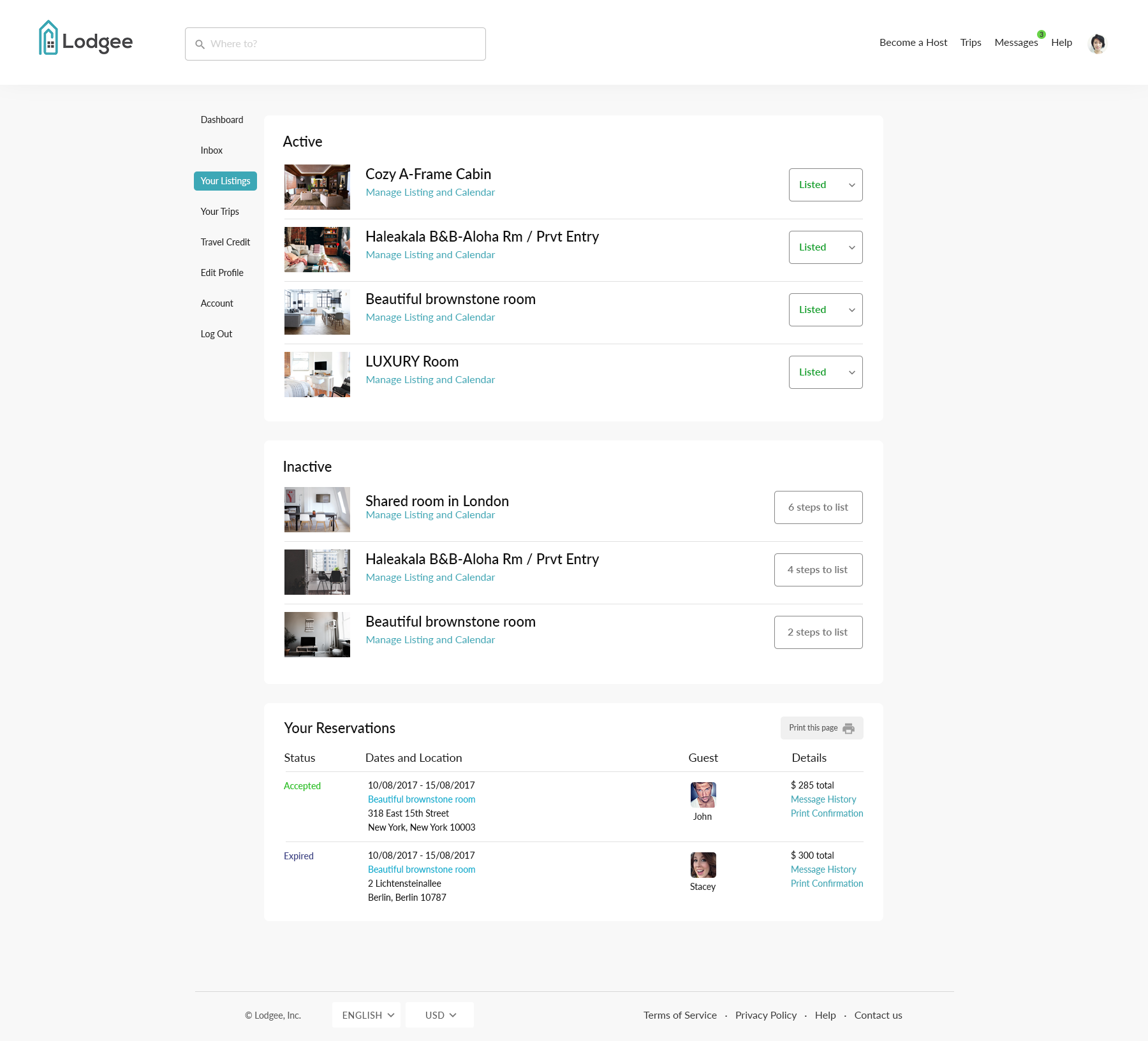Open active Haleakala B&B listing thumbnail
Viewport: 1148px width, 1041px height.
point(317,250)
